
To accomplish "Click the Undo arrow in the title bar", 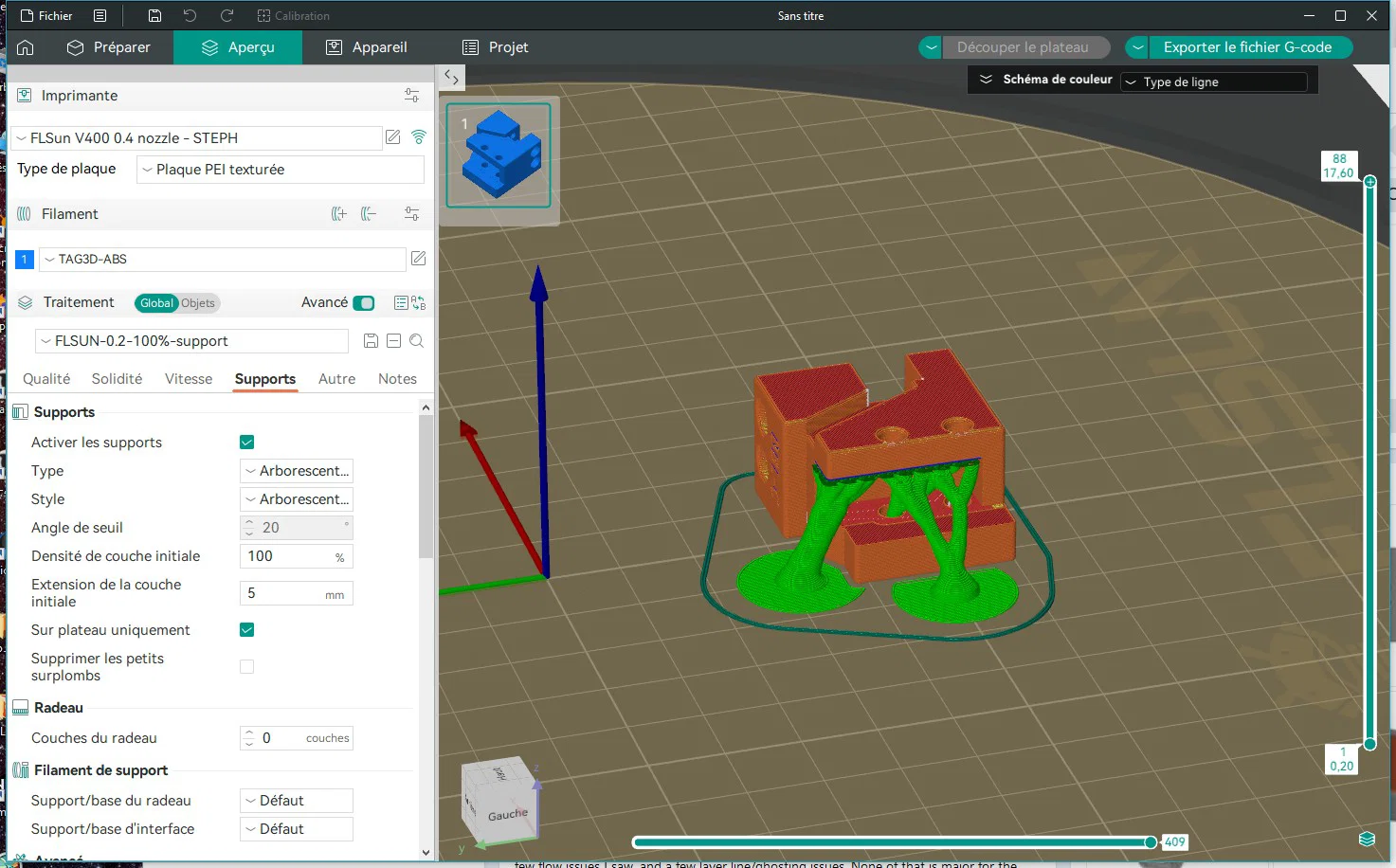I will 190,16.
